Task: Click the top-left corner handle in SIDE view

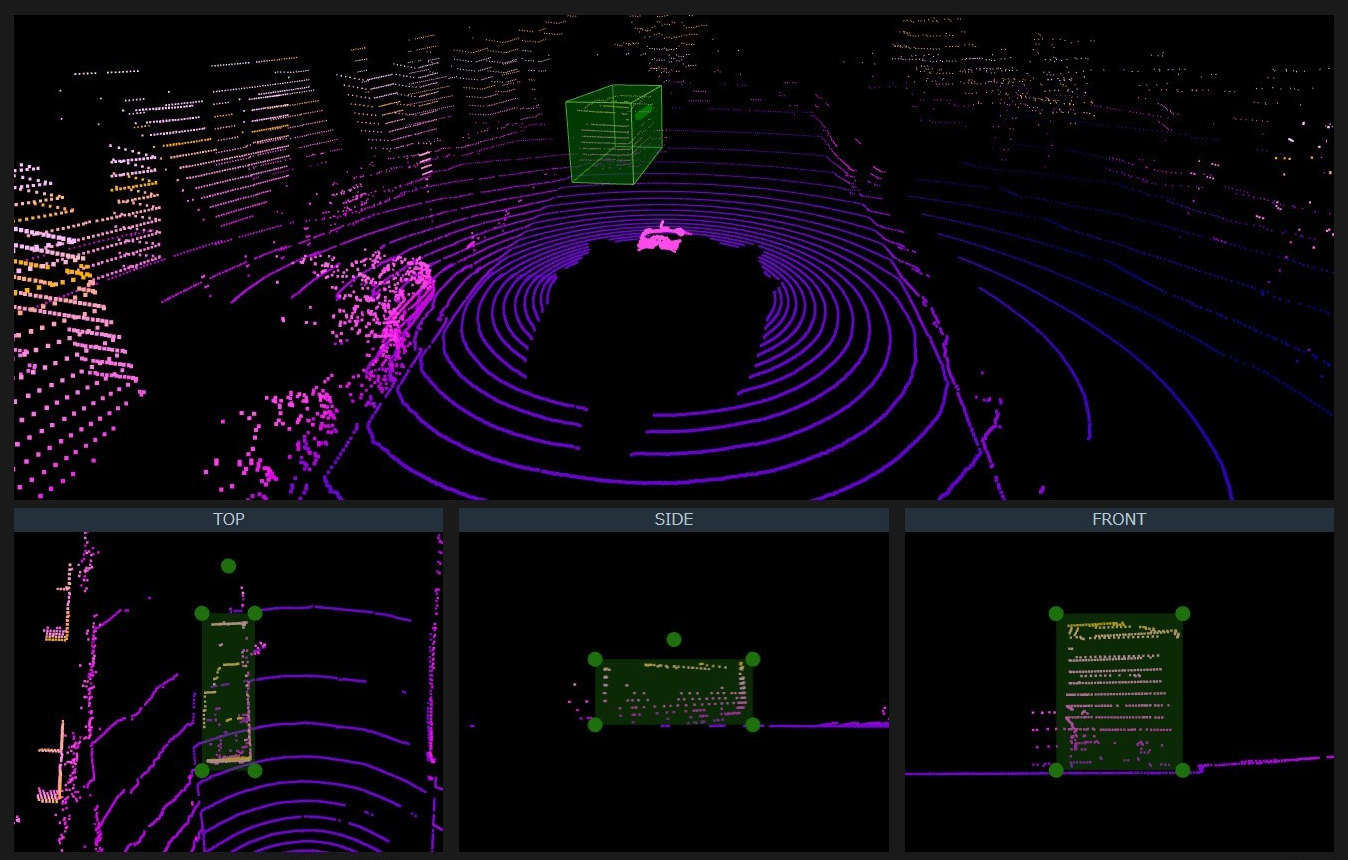Action: (x=595, y=659)
